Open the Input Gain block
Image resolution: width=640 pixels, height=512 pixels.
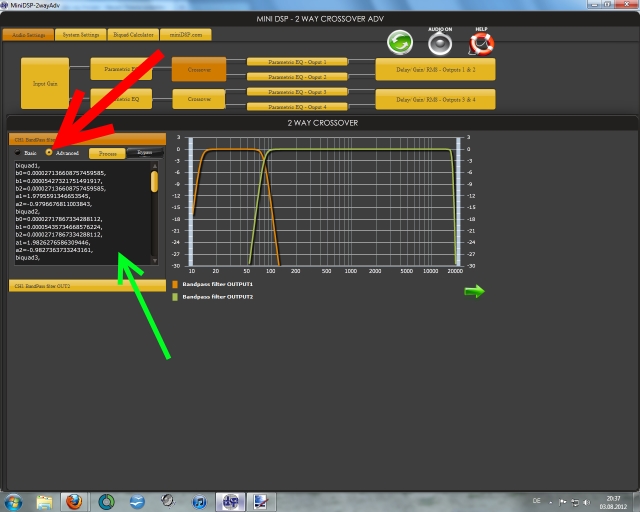coord(45,83)
